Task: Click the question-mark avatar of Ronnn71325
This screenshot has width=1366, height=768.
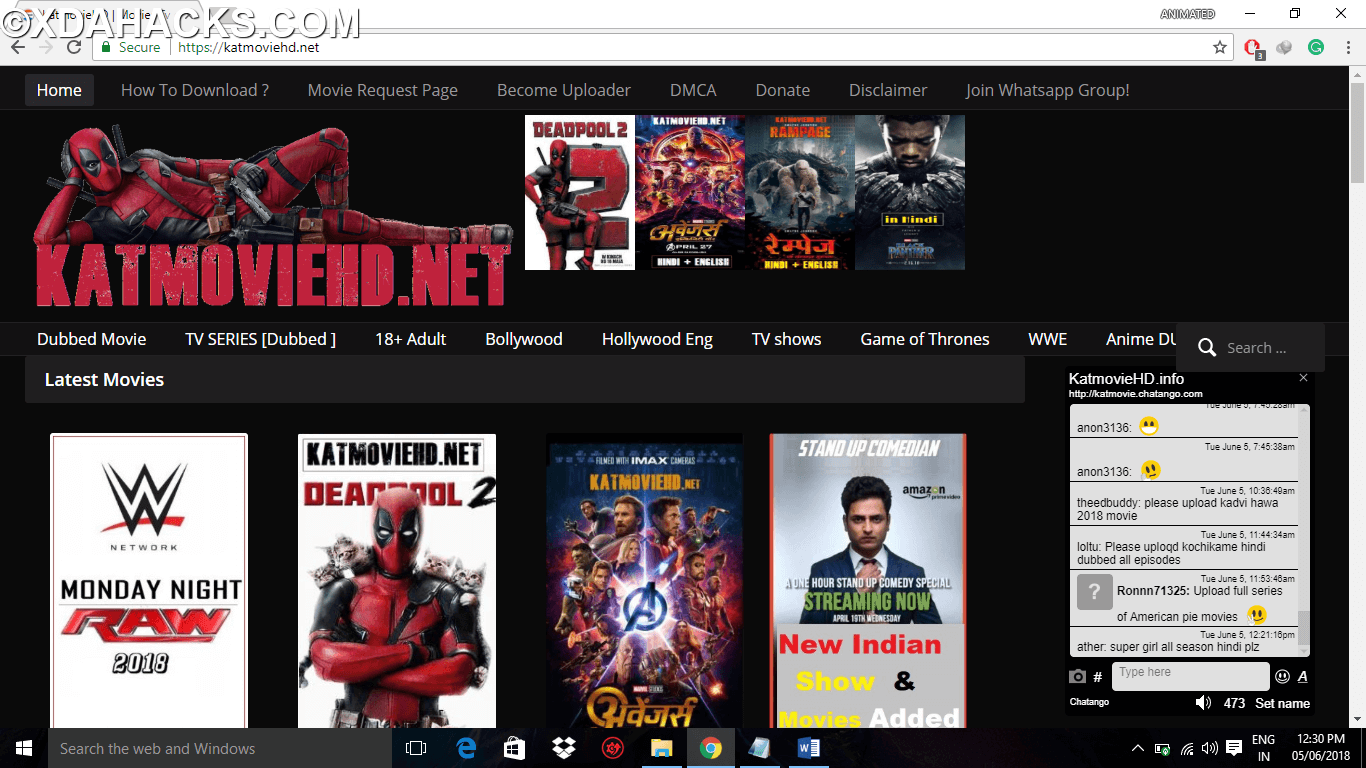Action: [1094, 592]
